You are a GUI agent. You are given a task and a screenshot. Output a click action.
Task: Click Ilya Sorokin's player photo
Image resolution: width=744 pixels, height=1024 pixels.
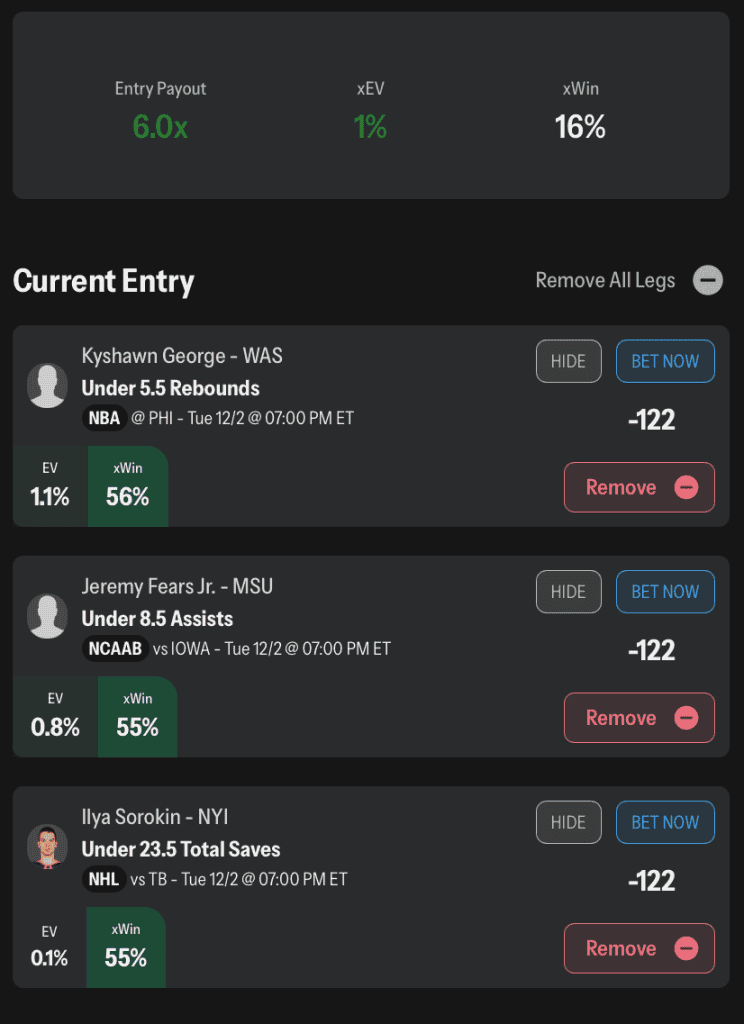(47, 846)
